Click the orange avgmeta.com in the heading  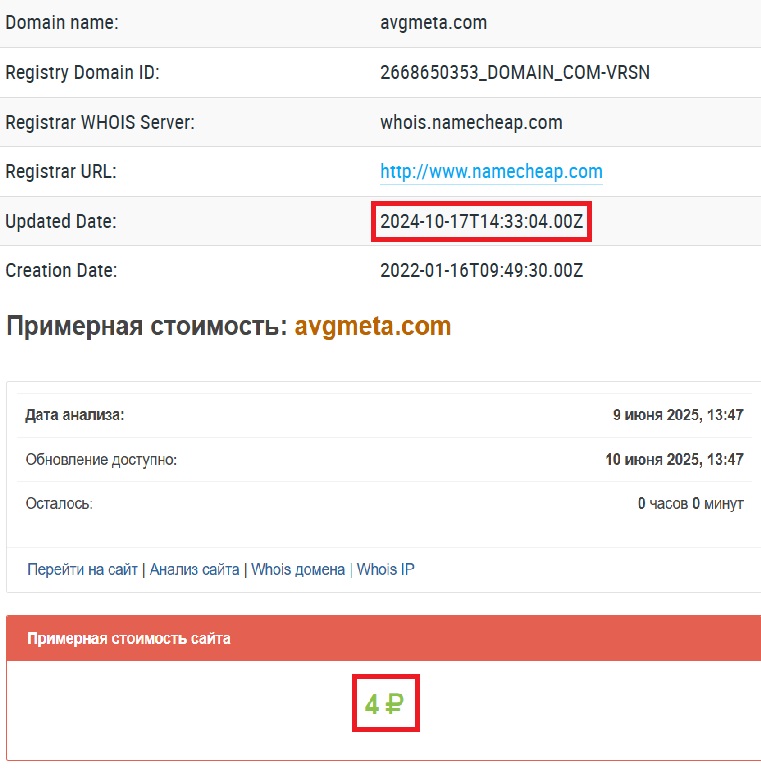pyautogui.click(x=372, y=327)
